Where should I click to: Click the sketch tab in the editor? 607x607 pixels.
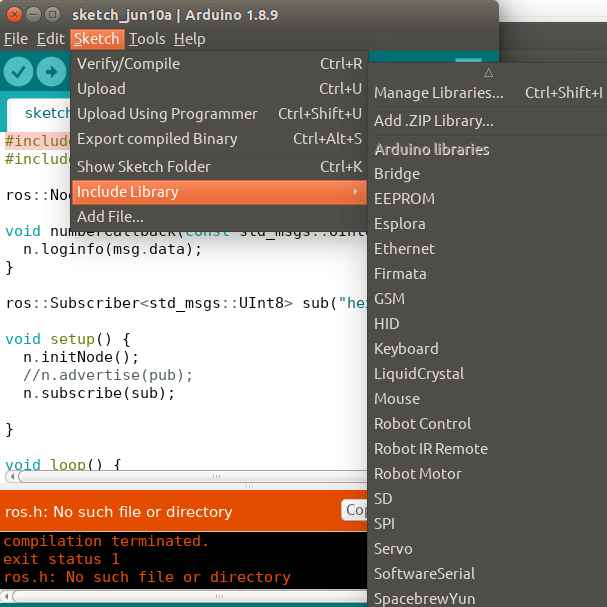click(41, 114)
